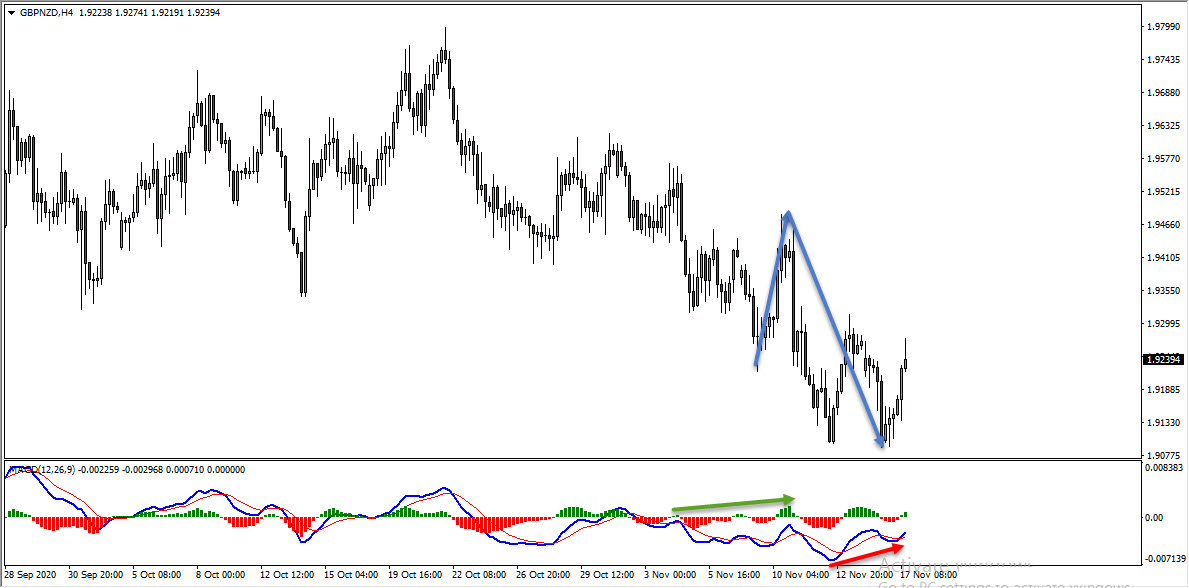Click the 12 Oct 12:00 time label
Screen dimensions: 1189x588
[x=286, y=574]
